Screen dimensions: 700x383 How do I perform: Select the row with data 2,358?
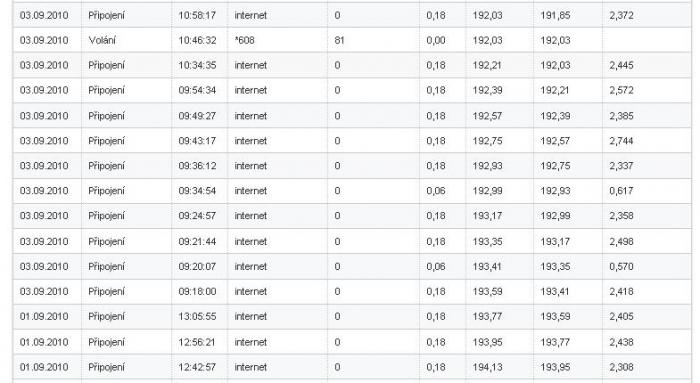pos(352,216)
